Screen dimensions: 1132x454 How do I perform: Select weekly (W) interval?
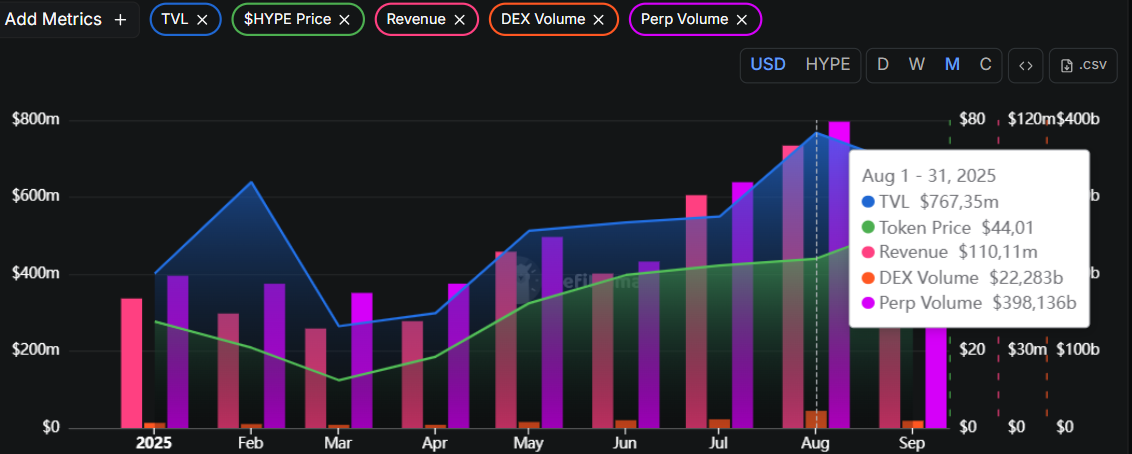coord(916,64)
